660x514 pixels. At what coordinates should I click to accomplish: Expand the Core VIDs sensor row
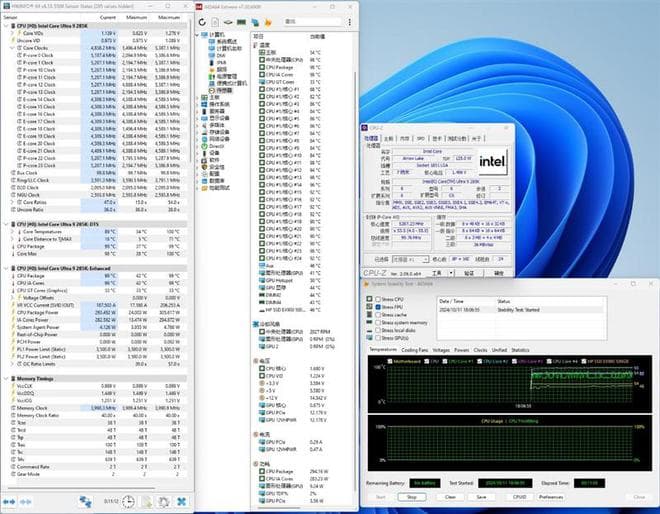coord(11,32)
